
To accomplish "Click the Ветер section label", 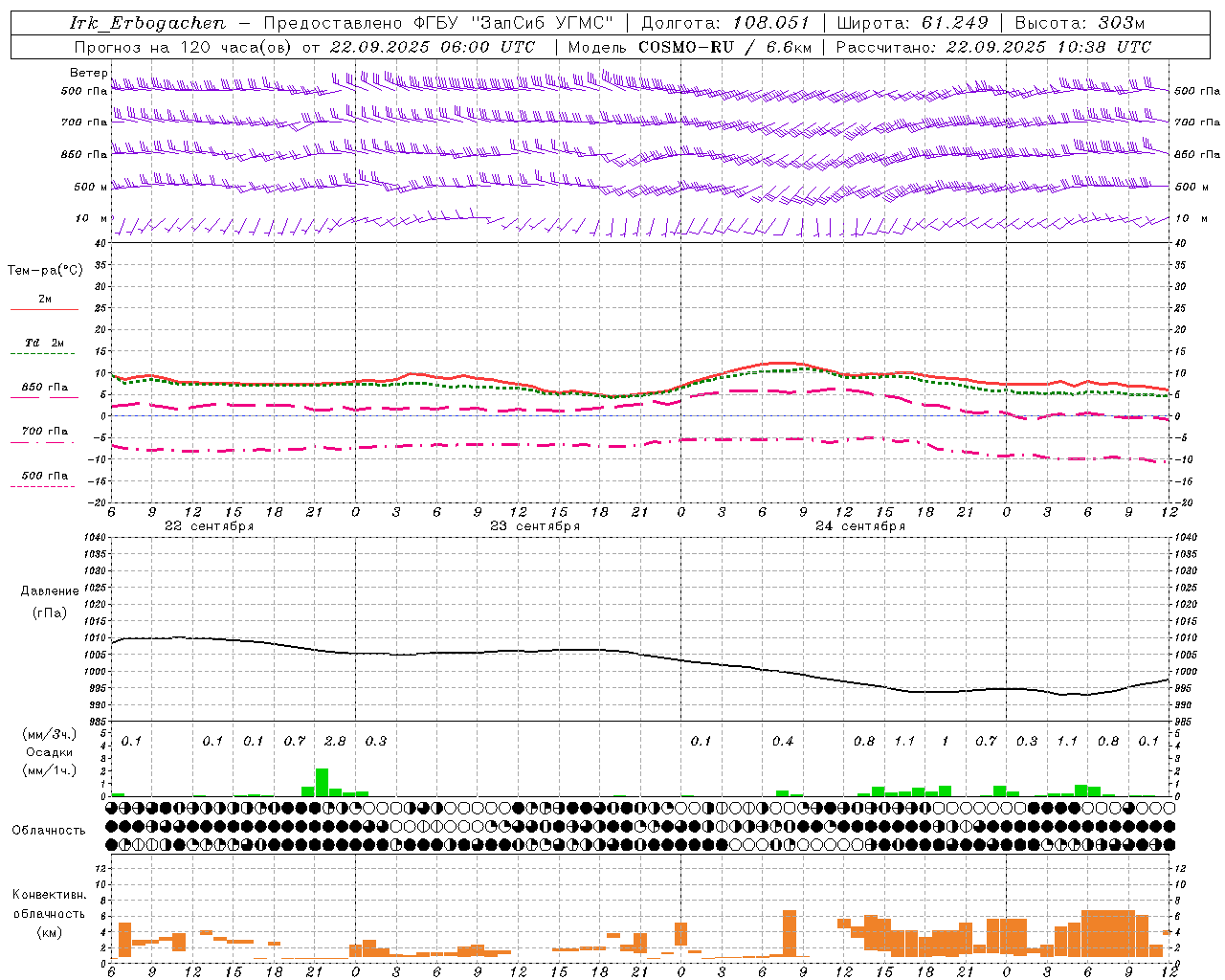I will [x=88, y=73].
